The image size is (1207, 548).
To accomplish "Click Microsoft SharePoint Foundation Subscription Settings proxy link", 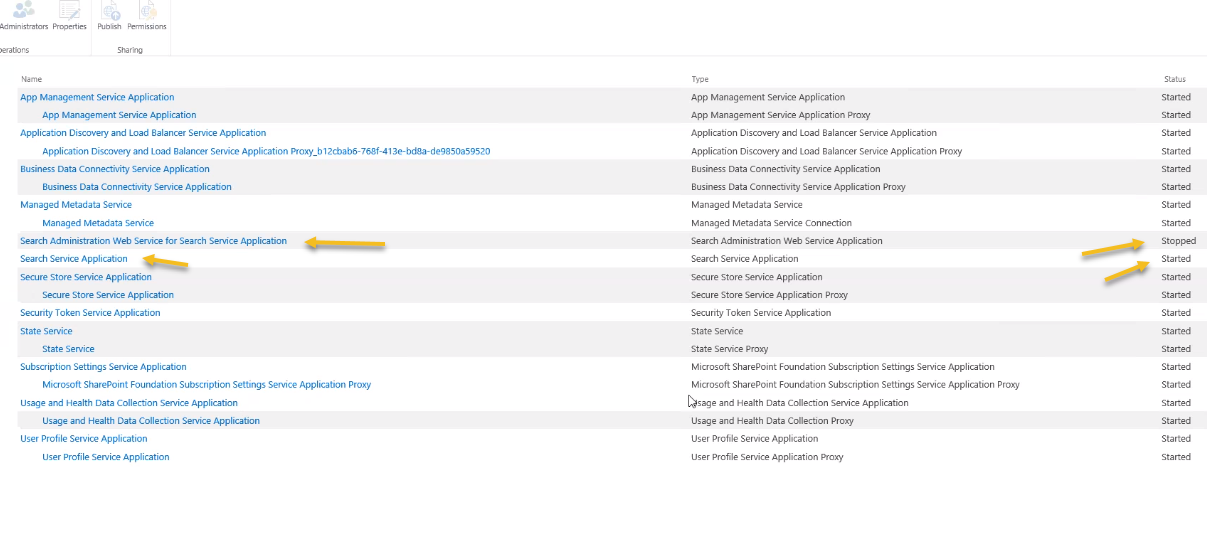I will 206,385.
